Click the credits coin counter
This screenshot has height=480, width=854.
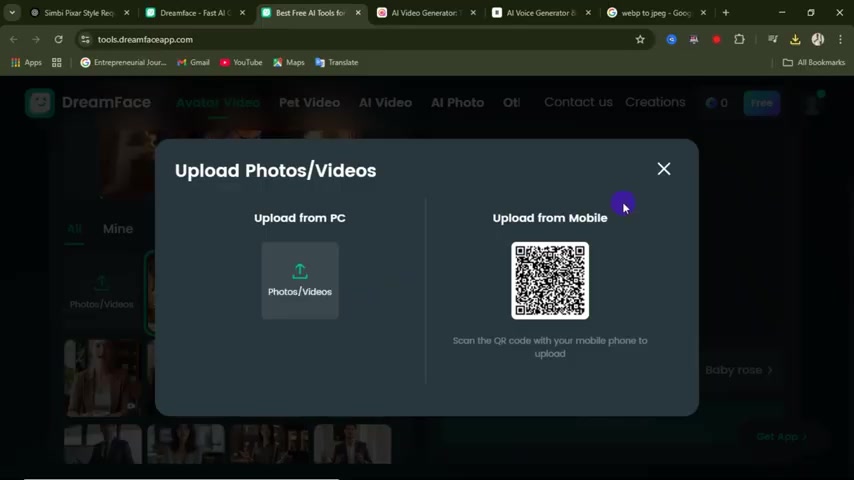717,102
